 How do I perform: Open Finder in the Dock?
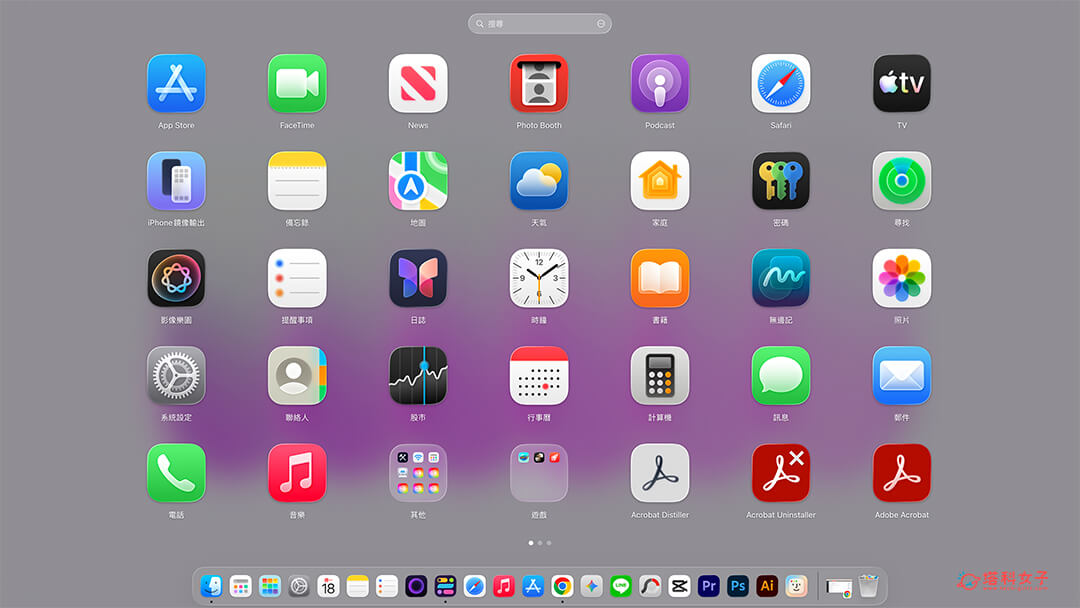point(211,586)
